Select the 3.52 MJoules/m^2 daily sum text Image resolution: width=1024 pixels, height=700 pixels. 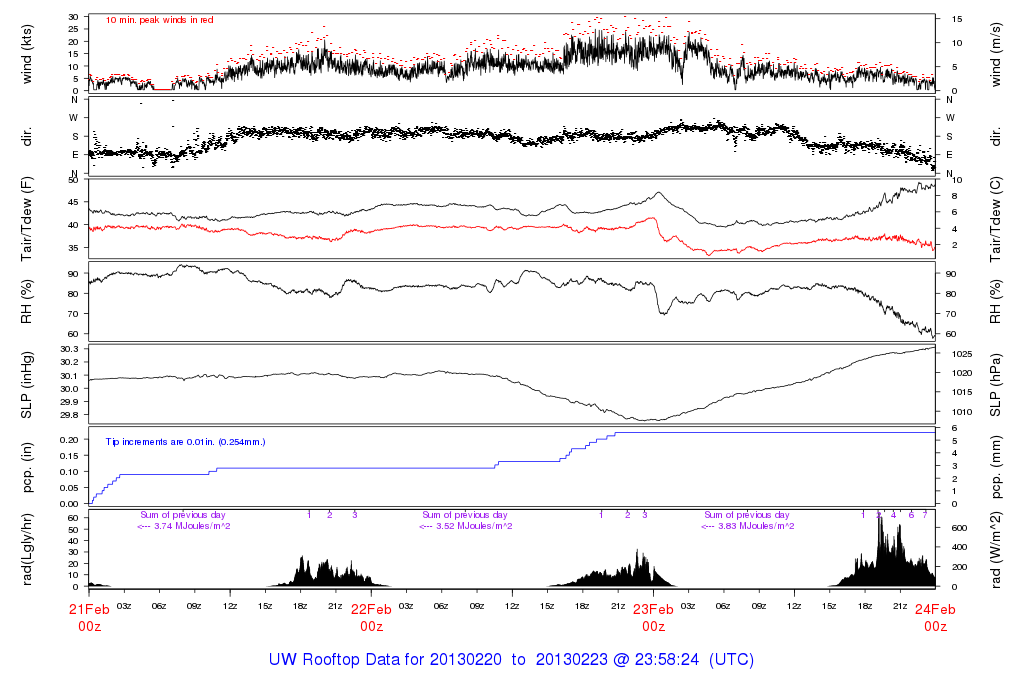(x=465, y=526)
